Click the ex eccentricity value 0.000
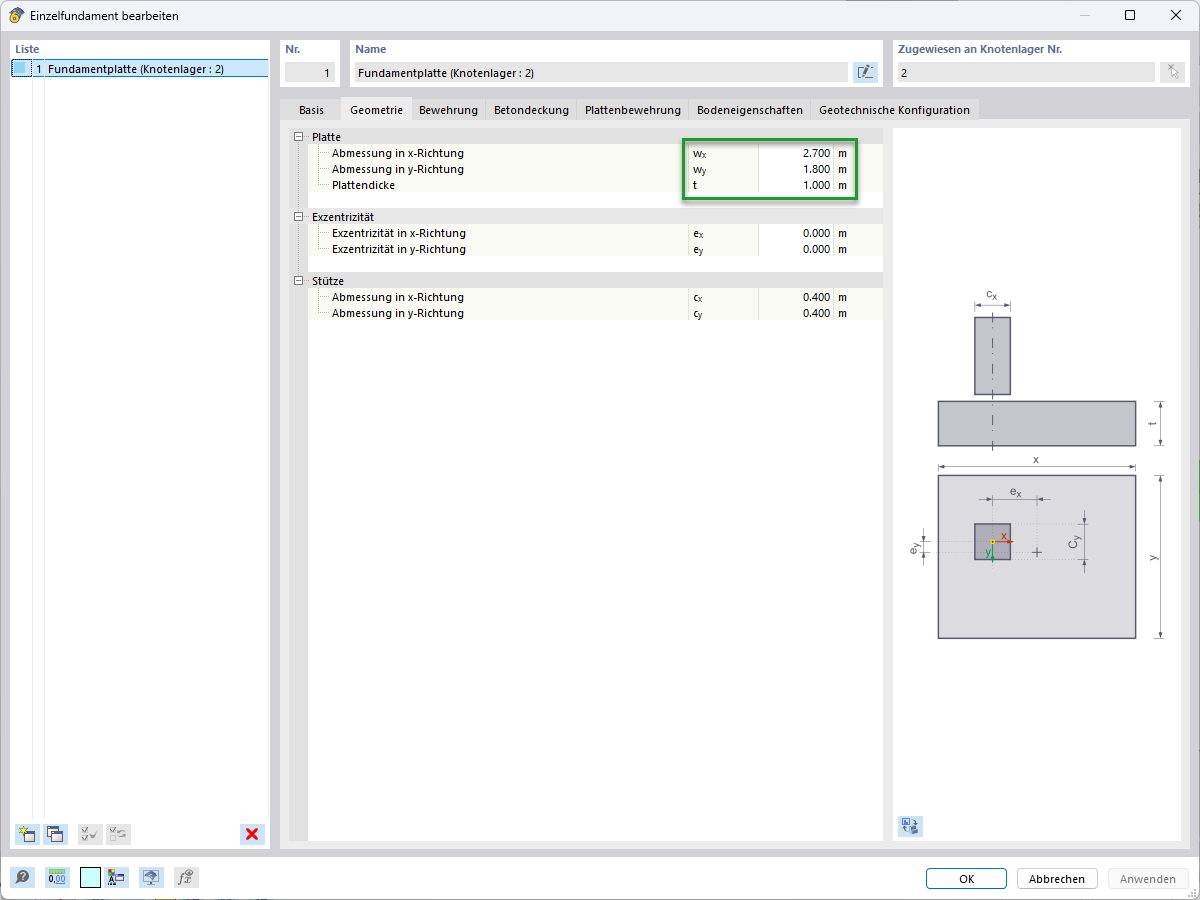The height and width of the screenshot is (900, 1200). 796,233
